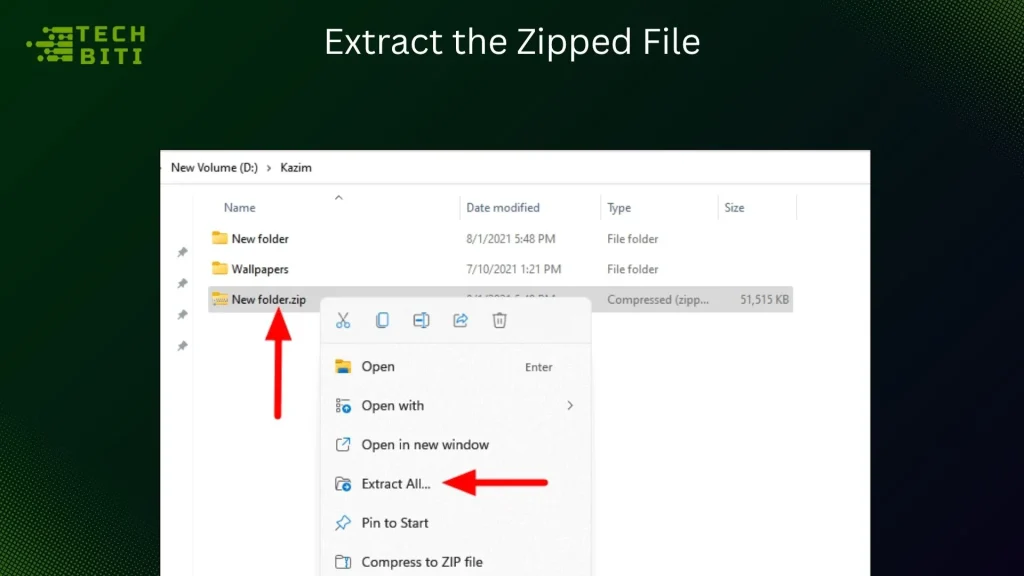
Task: Toggle sort order via the Name column chevron
Action: coord(339,198)
